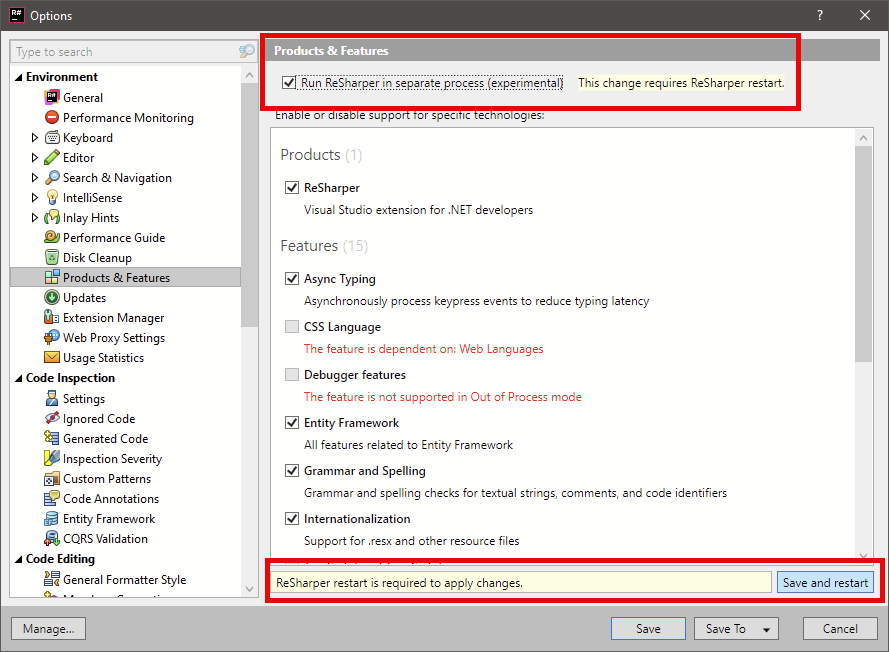The image size is (889, 652).
Task: Click the Manage... button
Action: pos(48,628)
